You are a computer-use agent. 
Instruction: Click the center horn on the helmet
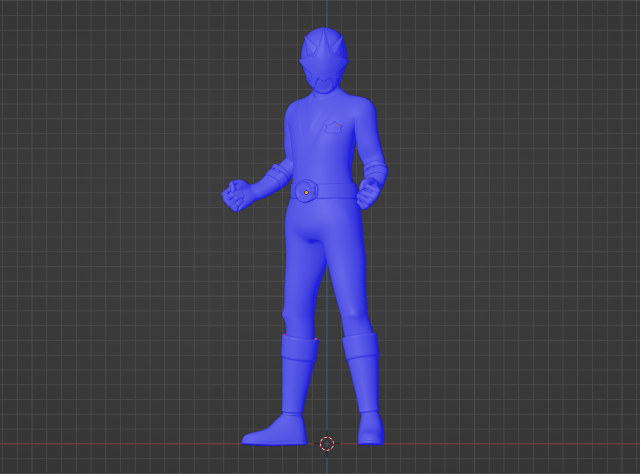(x=323, y=44)
